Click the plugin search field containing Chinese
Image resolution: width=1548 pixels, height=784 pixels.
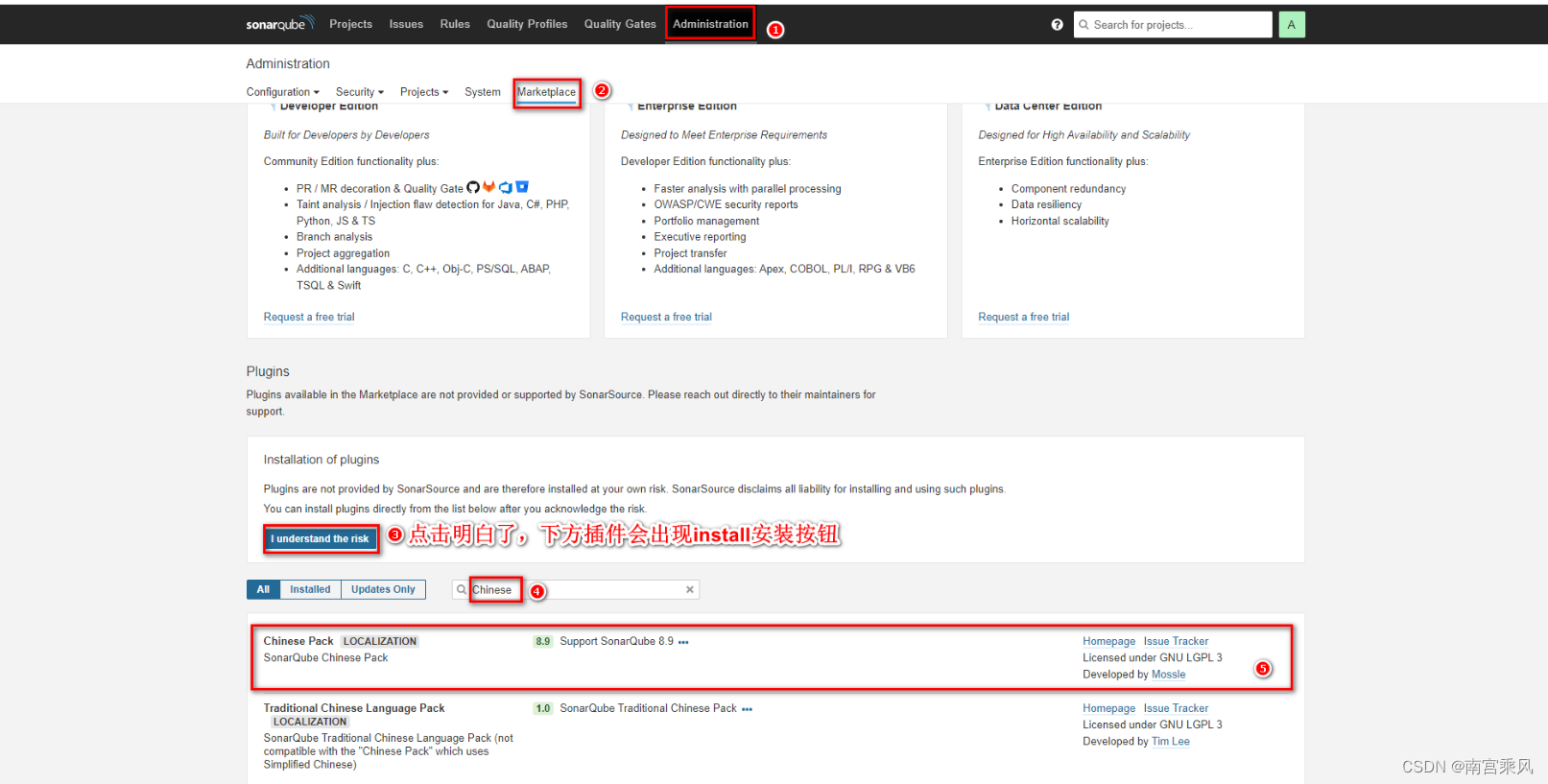point(575,590)
